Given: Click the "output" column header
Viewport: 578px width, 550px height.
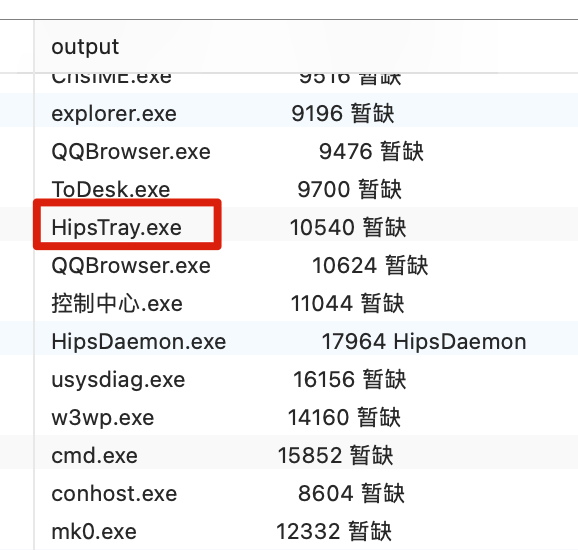Looking at the screenshot, I should coord(85,47).
